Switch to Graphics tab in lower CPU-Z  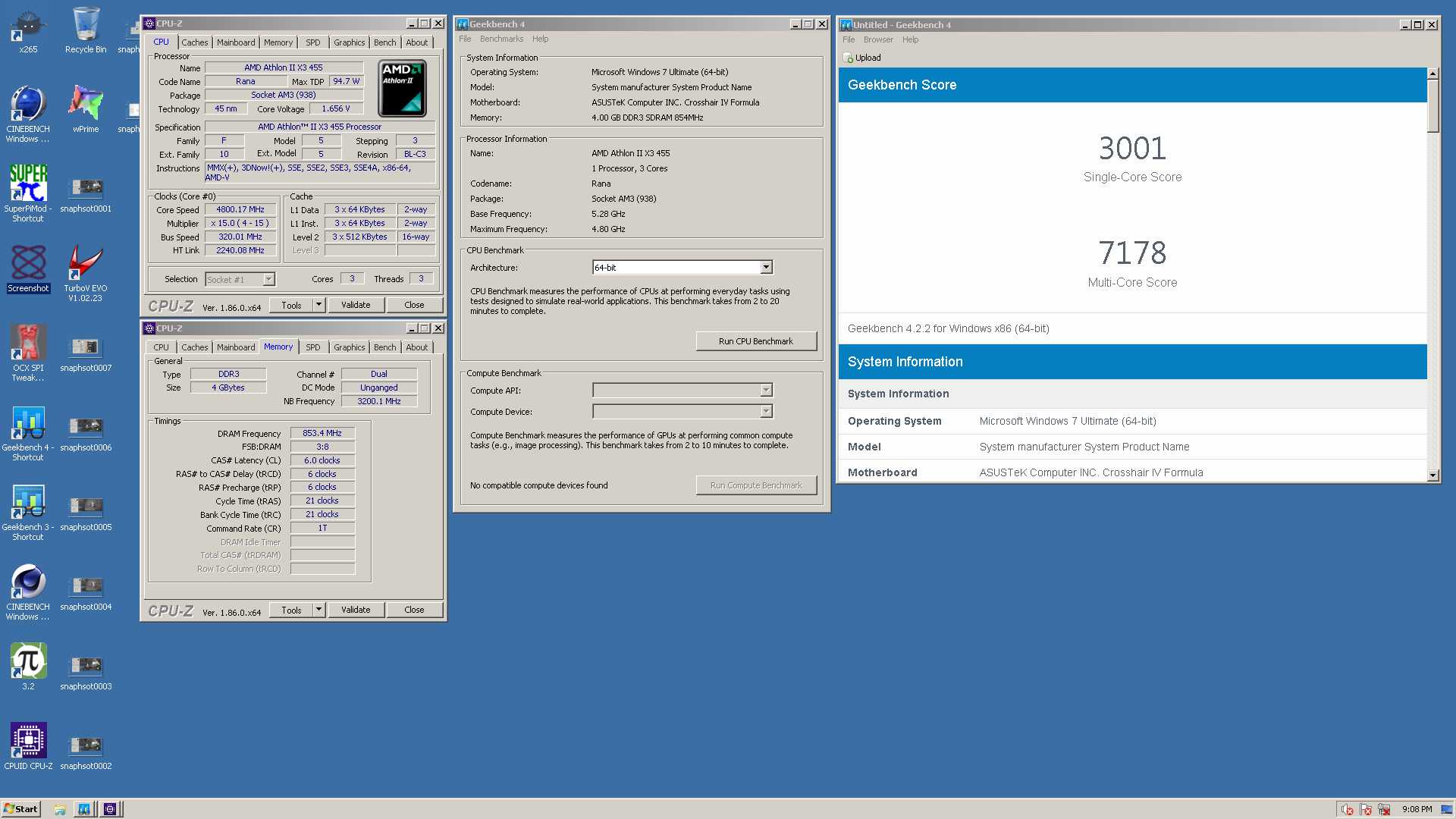349,347
